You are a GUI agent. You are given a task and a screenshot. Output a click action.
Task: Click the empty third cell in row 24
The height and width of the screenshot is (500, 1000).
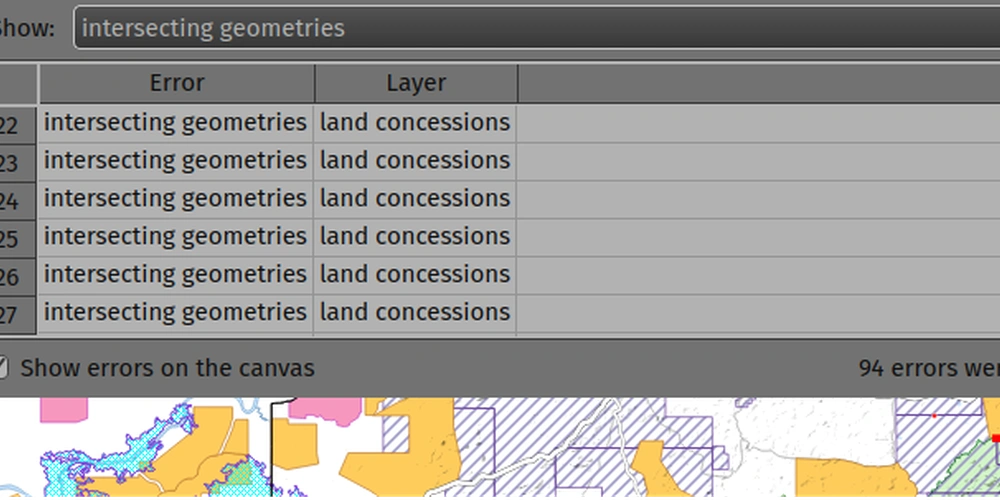pos(758,199)
